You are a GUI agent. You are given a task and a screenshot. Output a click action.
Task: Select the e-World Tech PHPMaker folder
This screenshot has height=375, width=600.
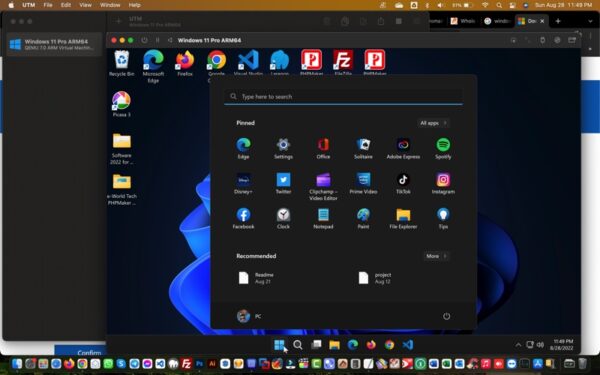click(x=122, y=189)
